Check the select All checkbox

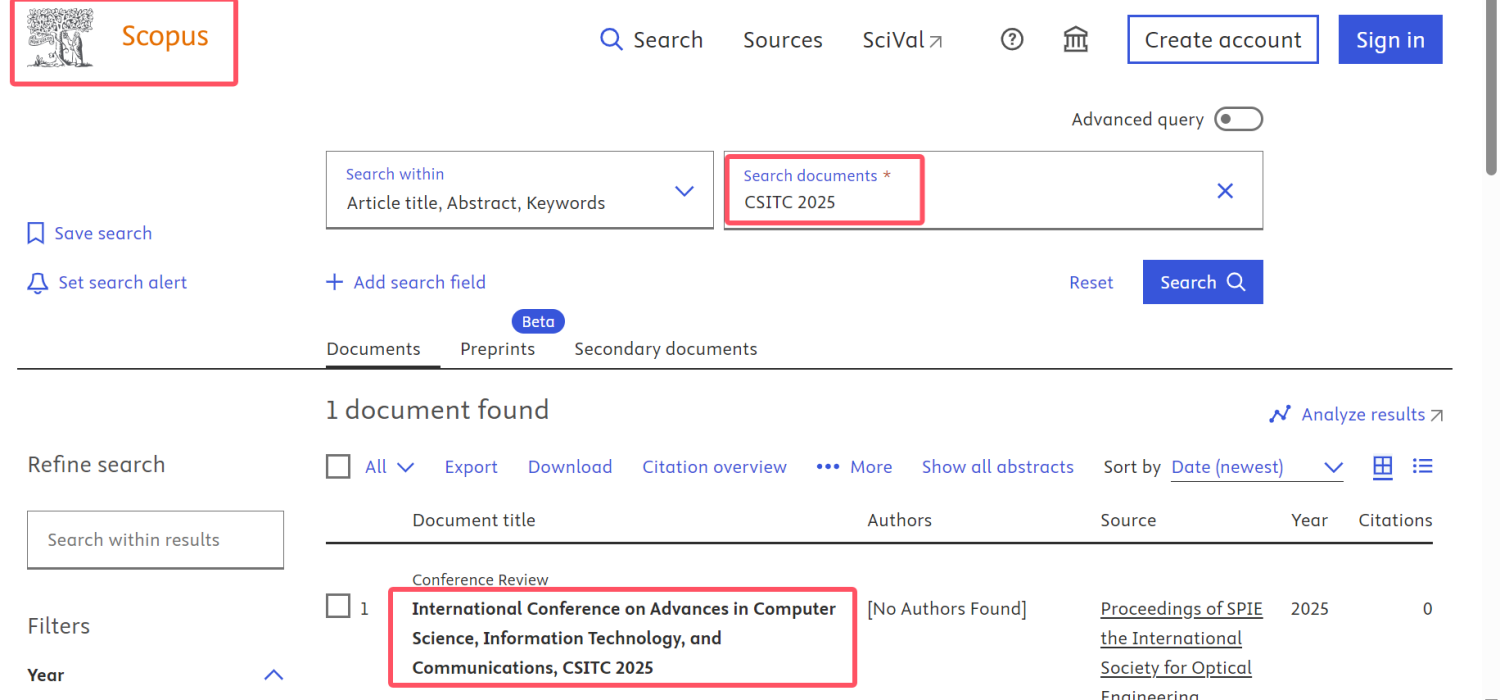point(339,467)
